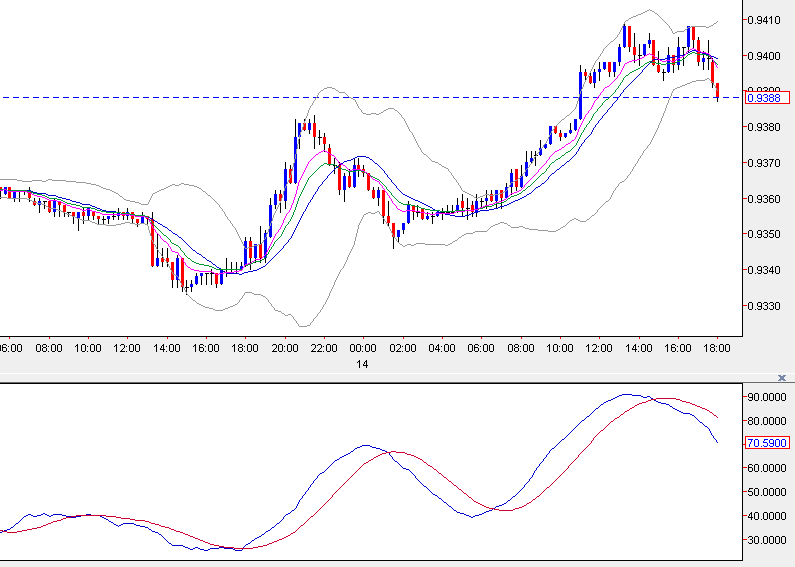Image resolution: width=795 pixels, height=567 pixels.
Task: Click the 30.0000 oscillator scale label
Action: point(767,540)
